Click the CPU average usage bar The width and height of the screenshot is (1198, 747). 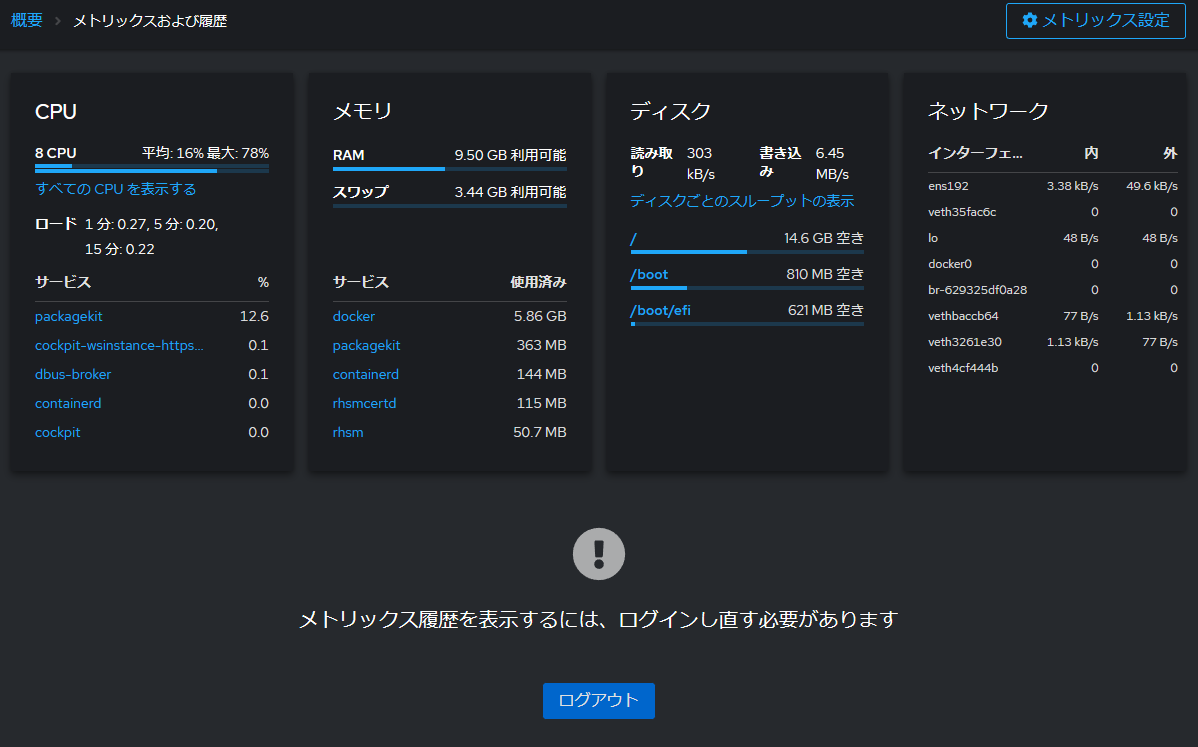150,168
